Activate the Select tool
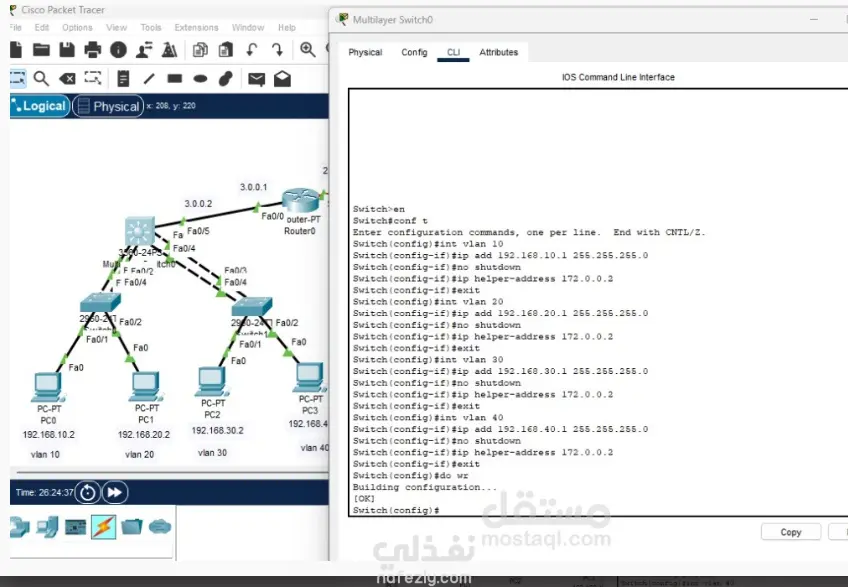The height and width of the screenshot is (587, 848). point(17,78)
